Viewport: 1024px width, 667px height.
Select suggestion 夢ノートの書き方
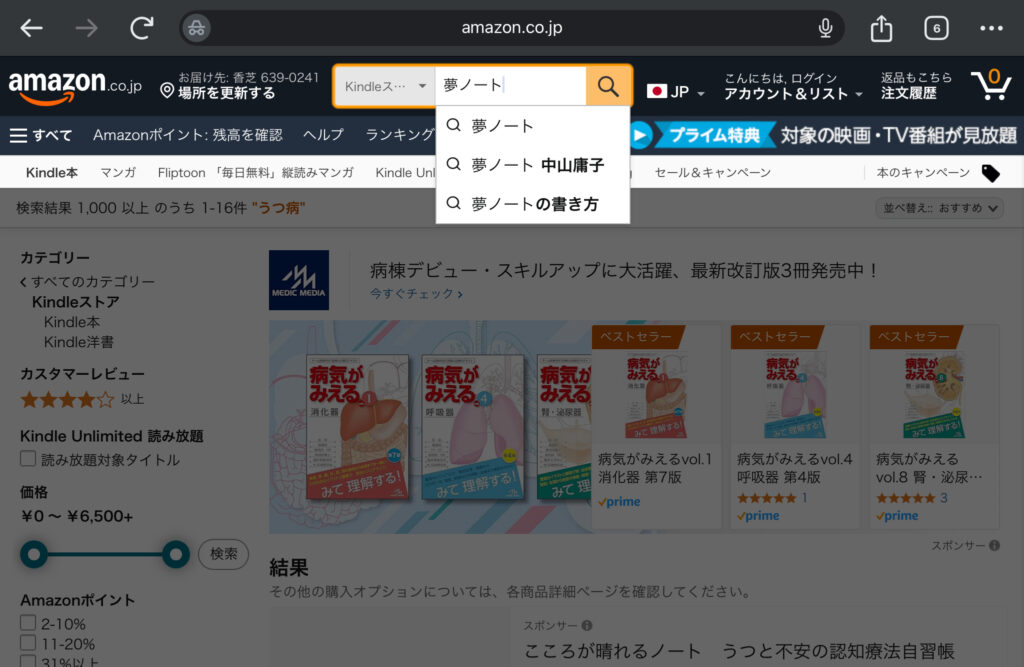(x=532, y=204)
